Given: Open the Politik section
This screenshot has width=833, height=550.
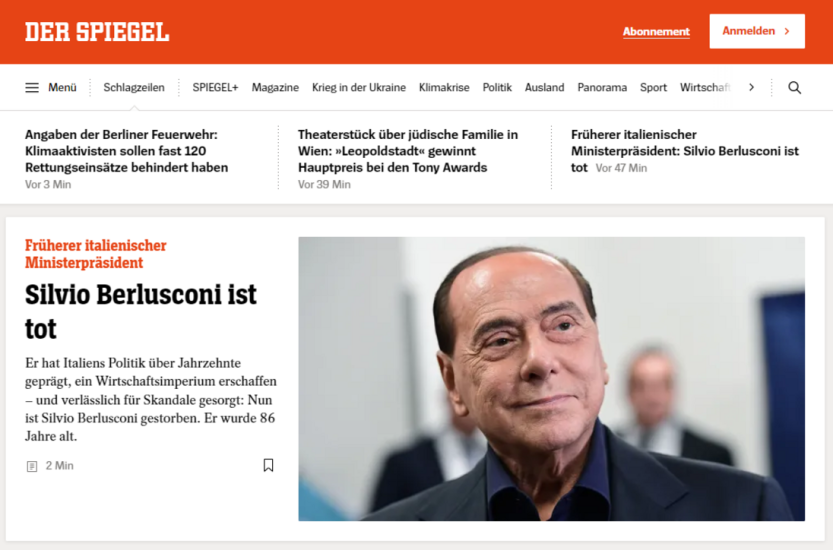Looking at the screenshot, I should 497,88.
